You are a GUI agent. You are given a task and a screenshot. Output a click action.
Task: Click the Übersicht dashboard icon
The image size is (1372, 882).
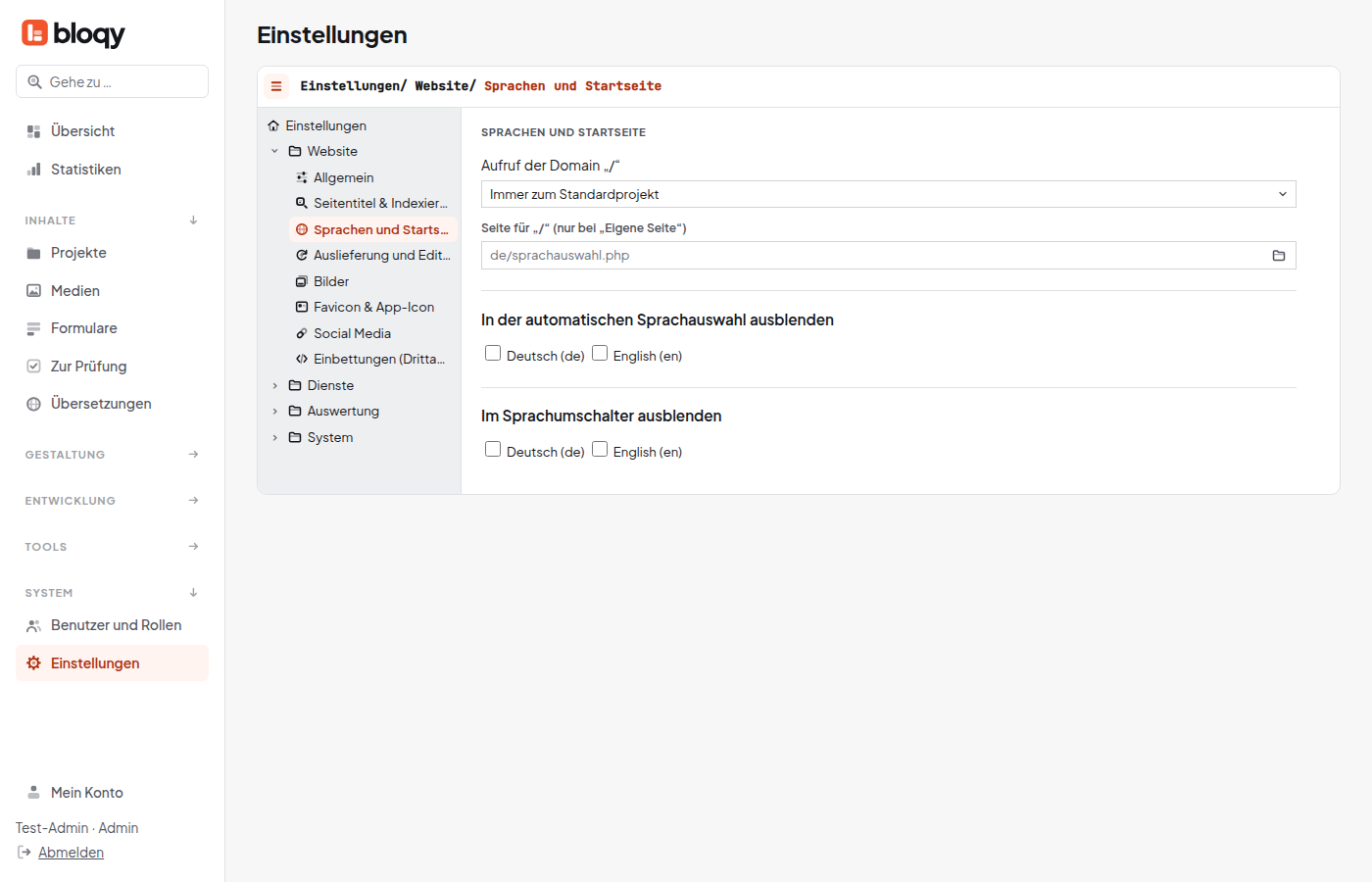(x=33, y=131)
